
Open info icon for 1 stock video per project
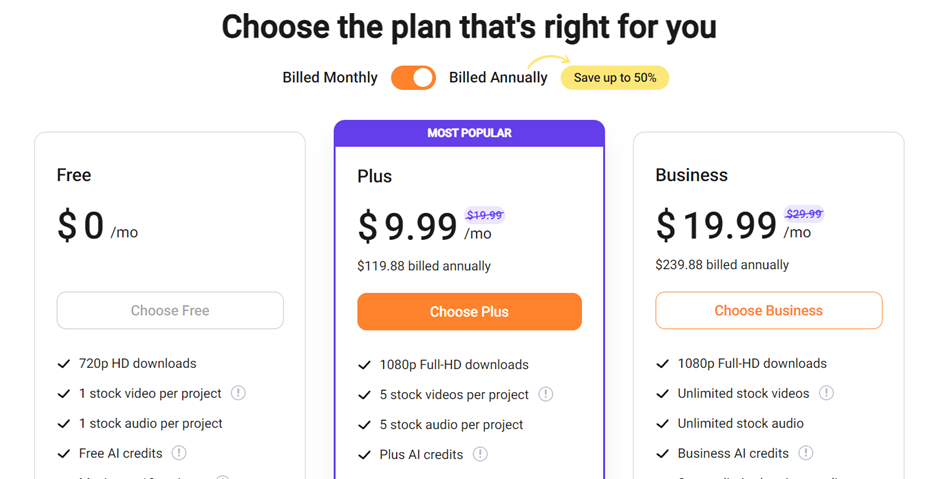tap(238, 393)
